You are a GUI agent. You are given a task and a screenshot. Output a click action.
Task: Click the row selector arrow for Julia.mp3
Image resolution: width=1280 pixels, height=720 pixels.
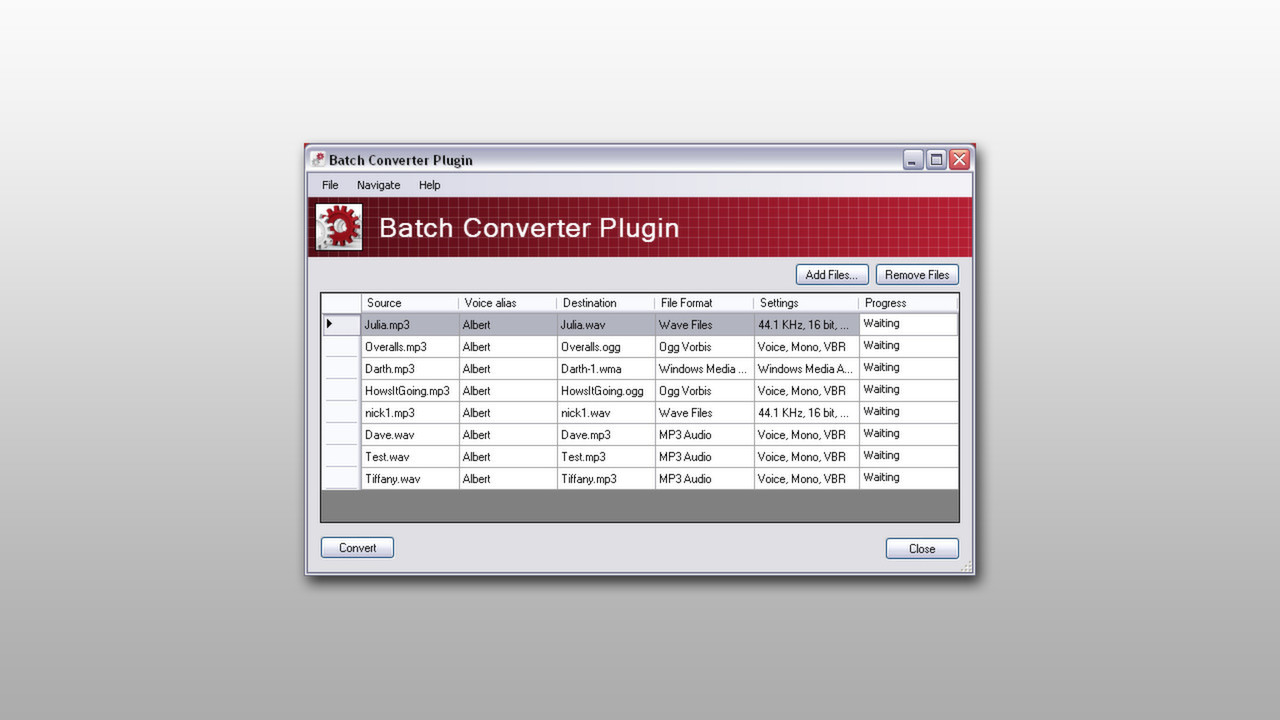pyautogui.click(x=330, y=324)
